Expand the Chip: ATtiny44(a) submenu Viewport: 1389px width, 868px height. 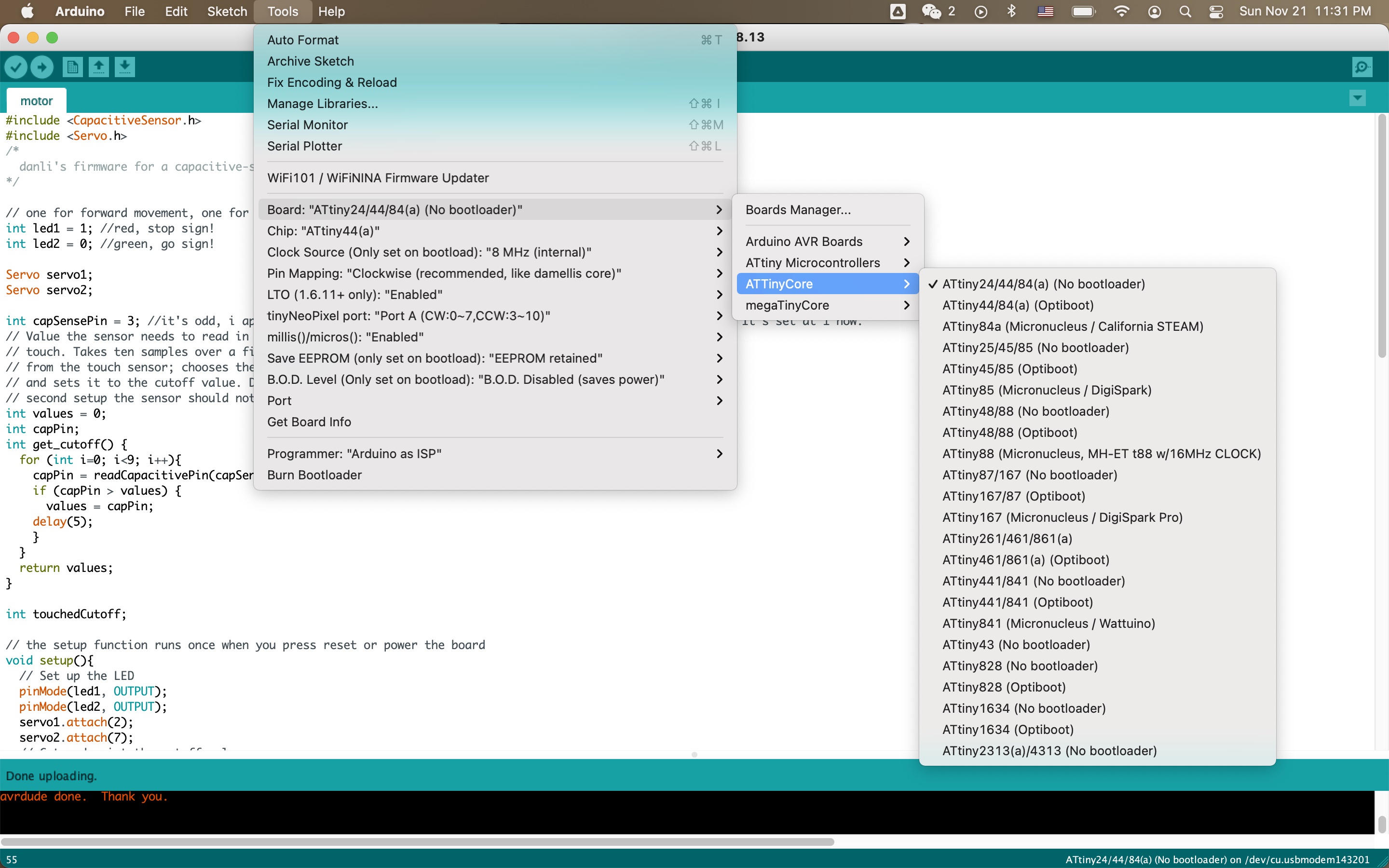(495, 231)
